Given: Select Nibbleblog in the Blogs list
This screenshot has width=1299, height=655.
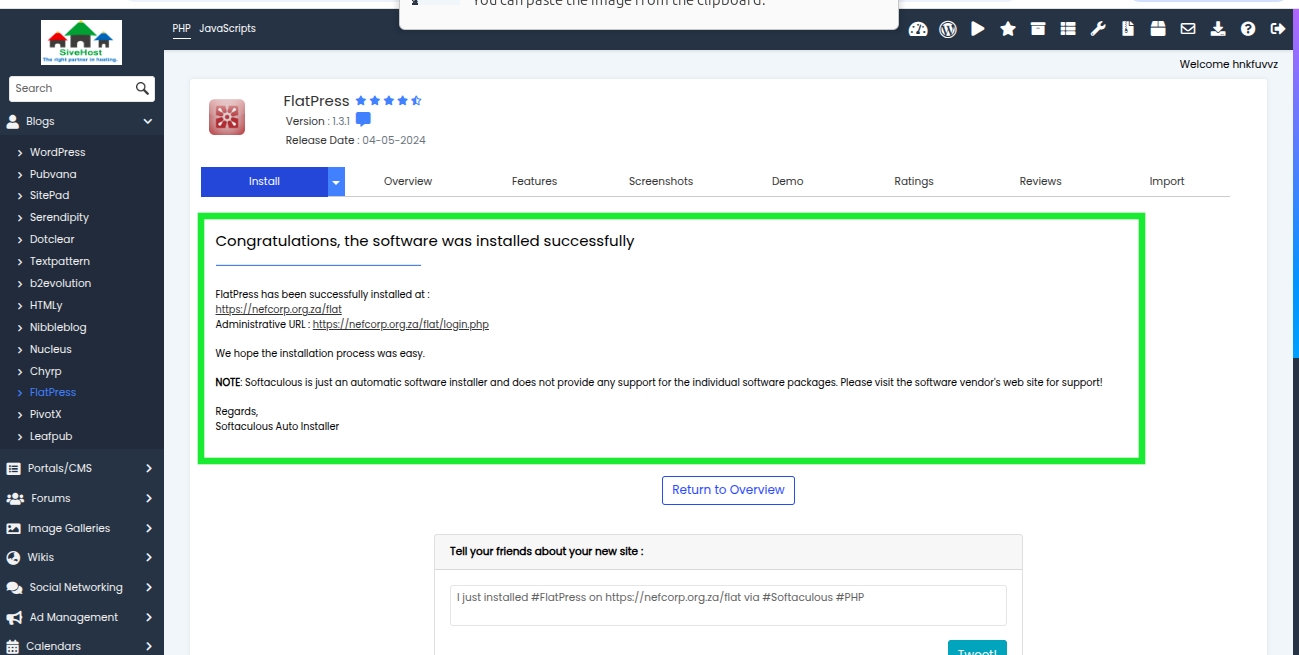Looking at the screenshot, I should click(x=58, y=327).
